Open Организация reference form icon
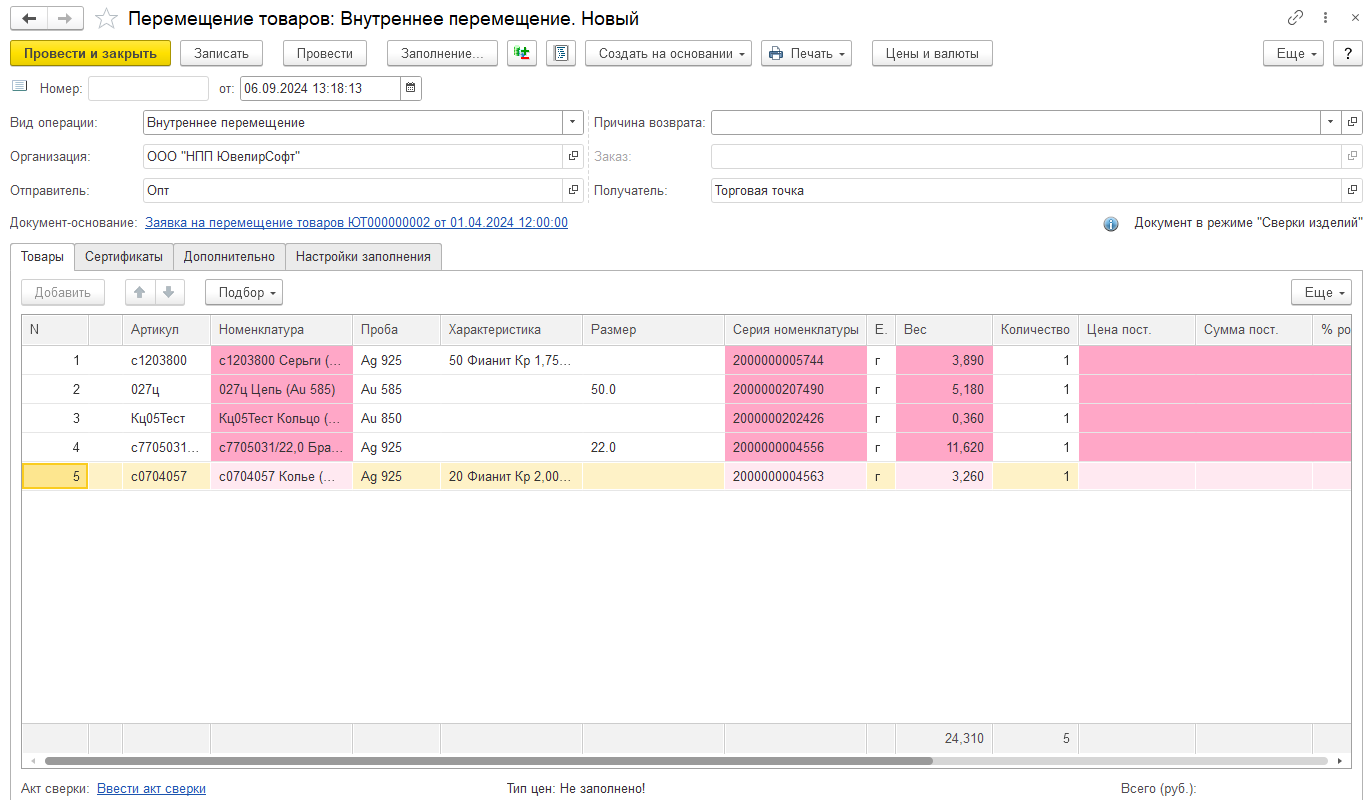Viewport: 1364px width, 807px height. coord(574,156)
